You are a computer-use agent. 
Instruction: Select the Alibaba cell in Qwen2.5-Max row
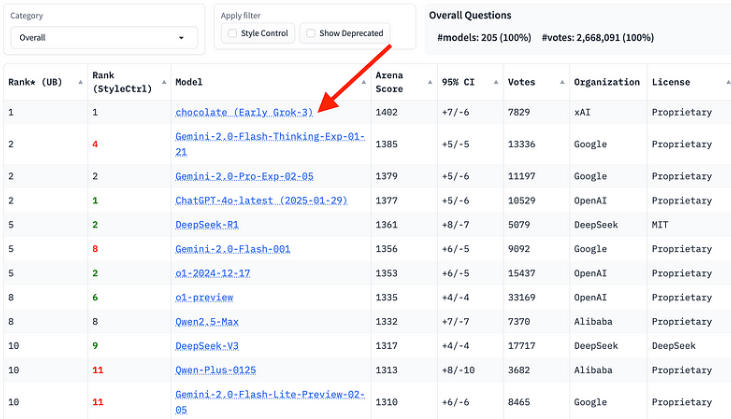[x=593, y=322]
